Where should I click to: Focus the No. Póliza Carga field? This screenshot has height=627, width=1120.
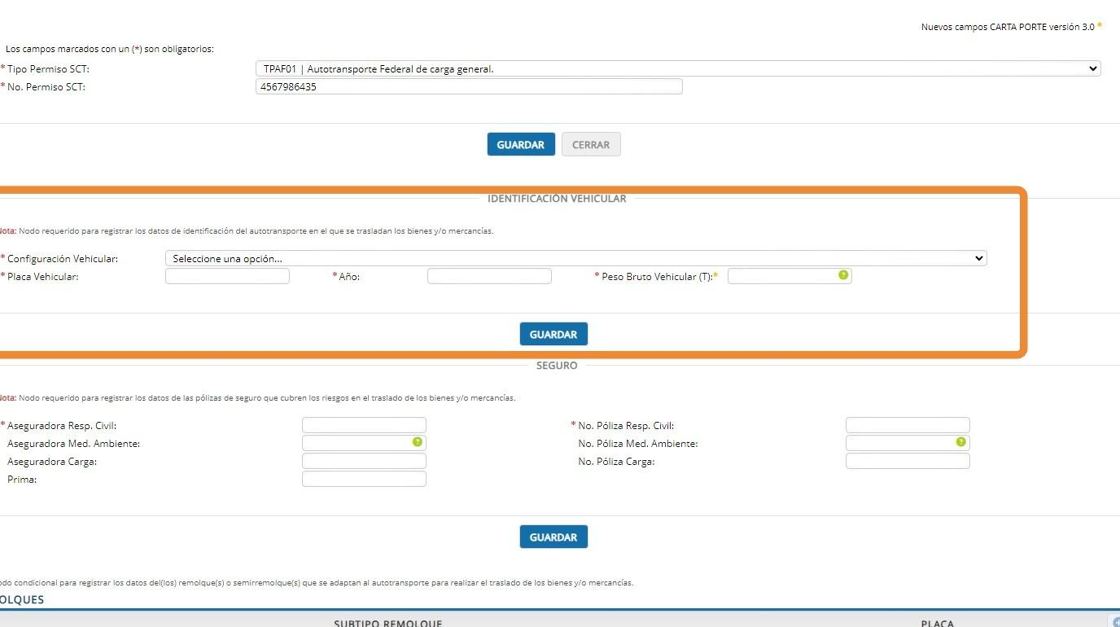[x=908, y=461]
